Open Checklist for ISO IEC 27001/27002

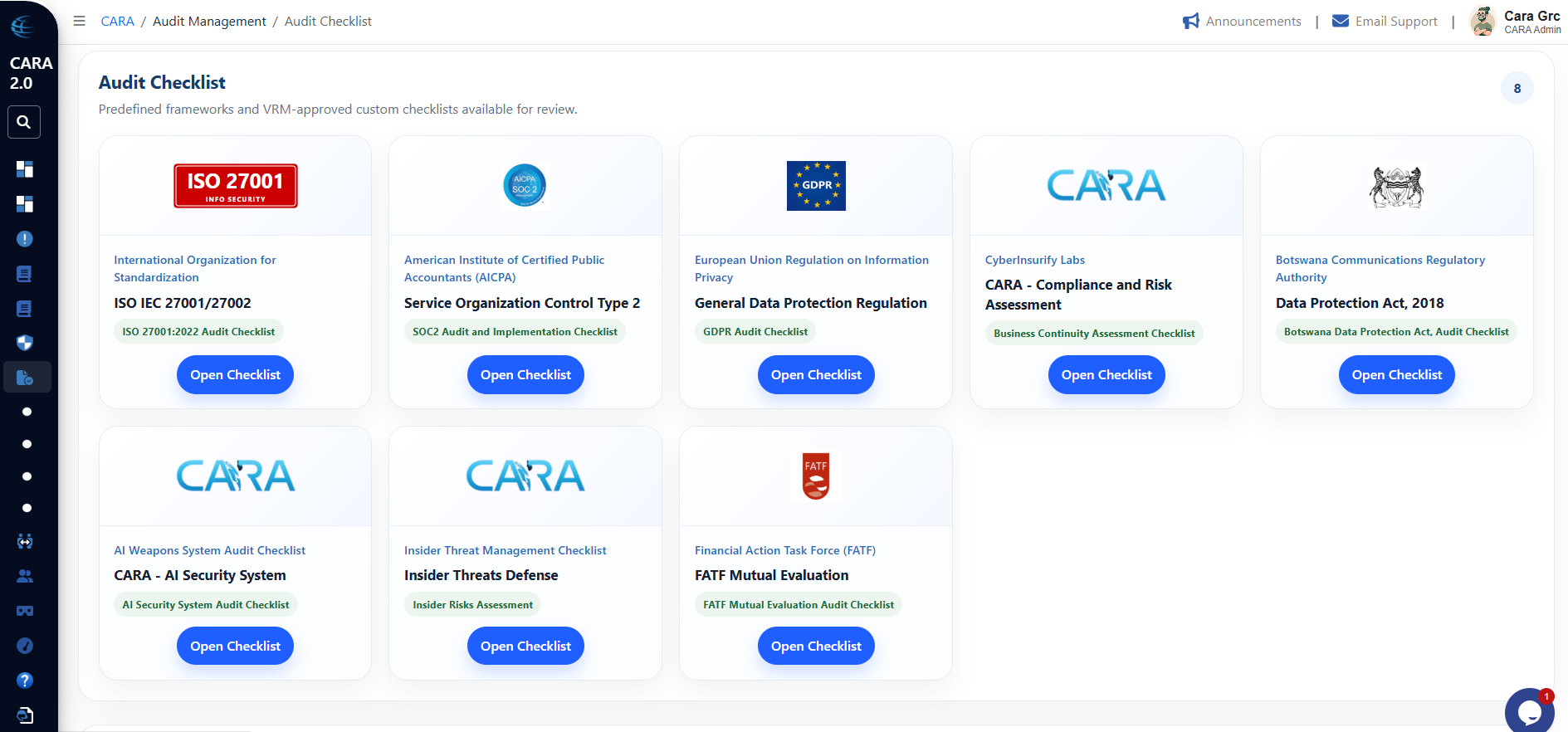click(x=235, y=374)
